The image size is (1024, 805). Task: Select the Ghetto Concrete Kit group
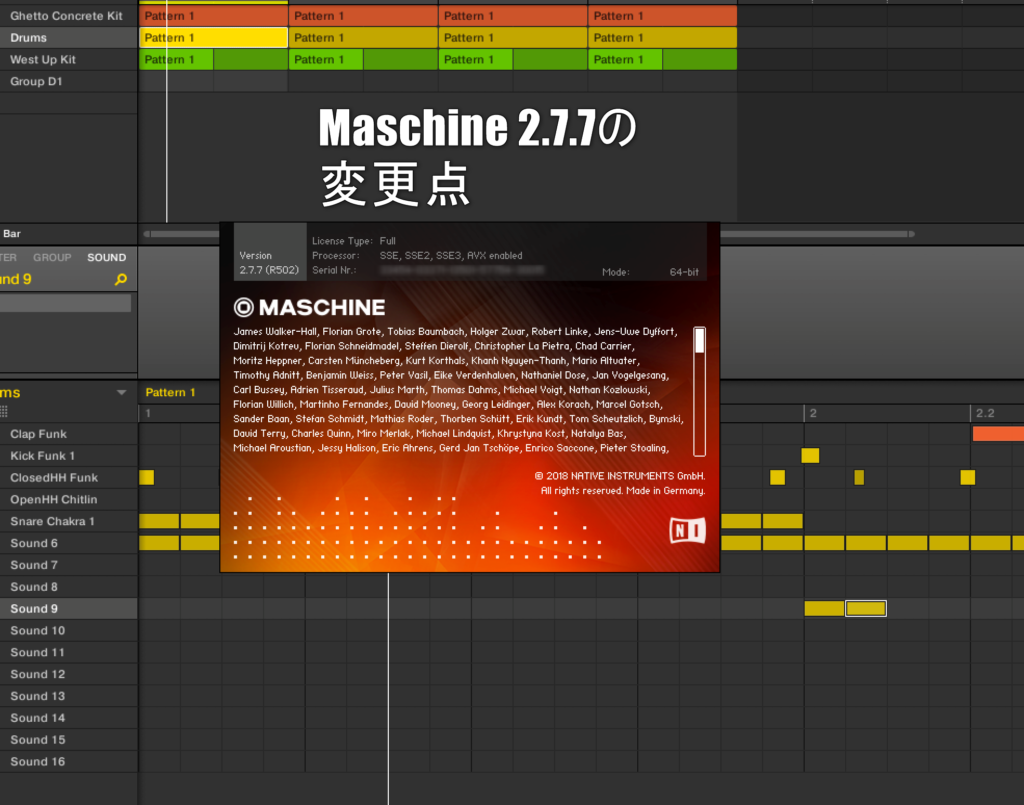click(x=66, y=16)
